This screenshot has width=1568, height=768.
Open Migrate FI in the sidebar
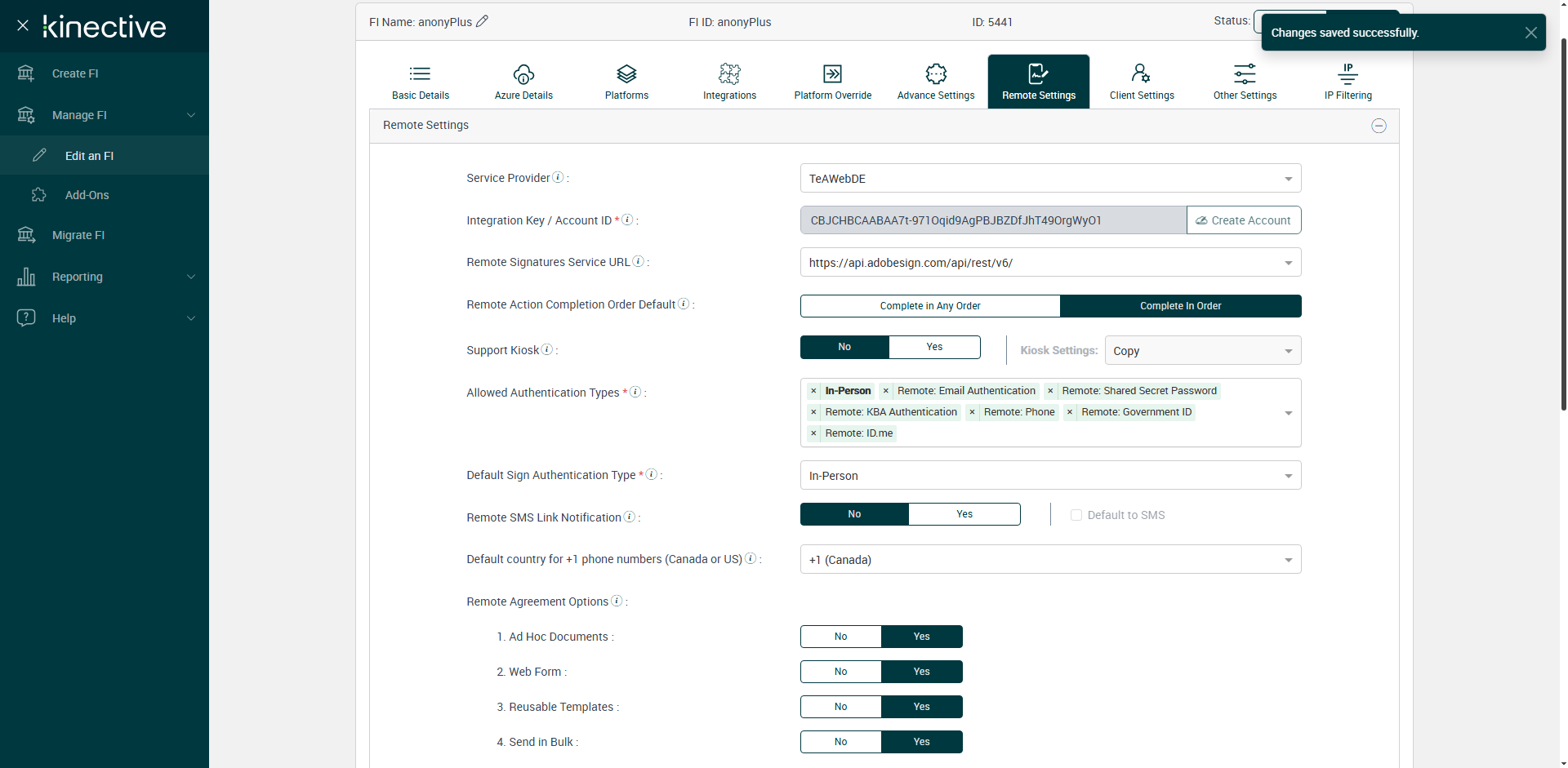(x=78, y=235)
